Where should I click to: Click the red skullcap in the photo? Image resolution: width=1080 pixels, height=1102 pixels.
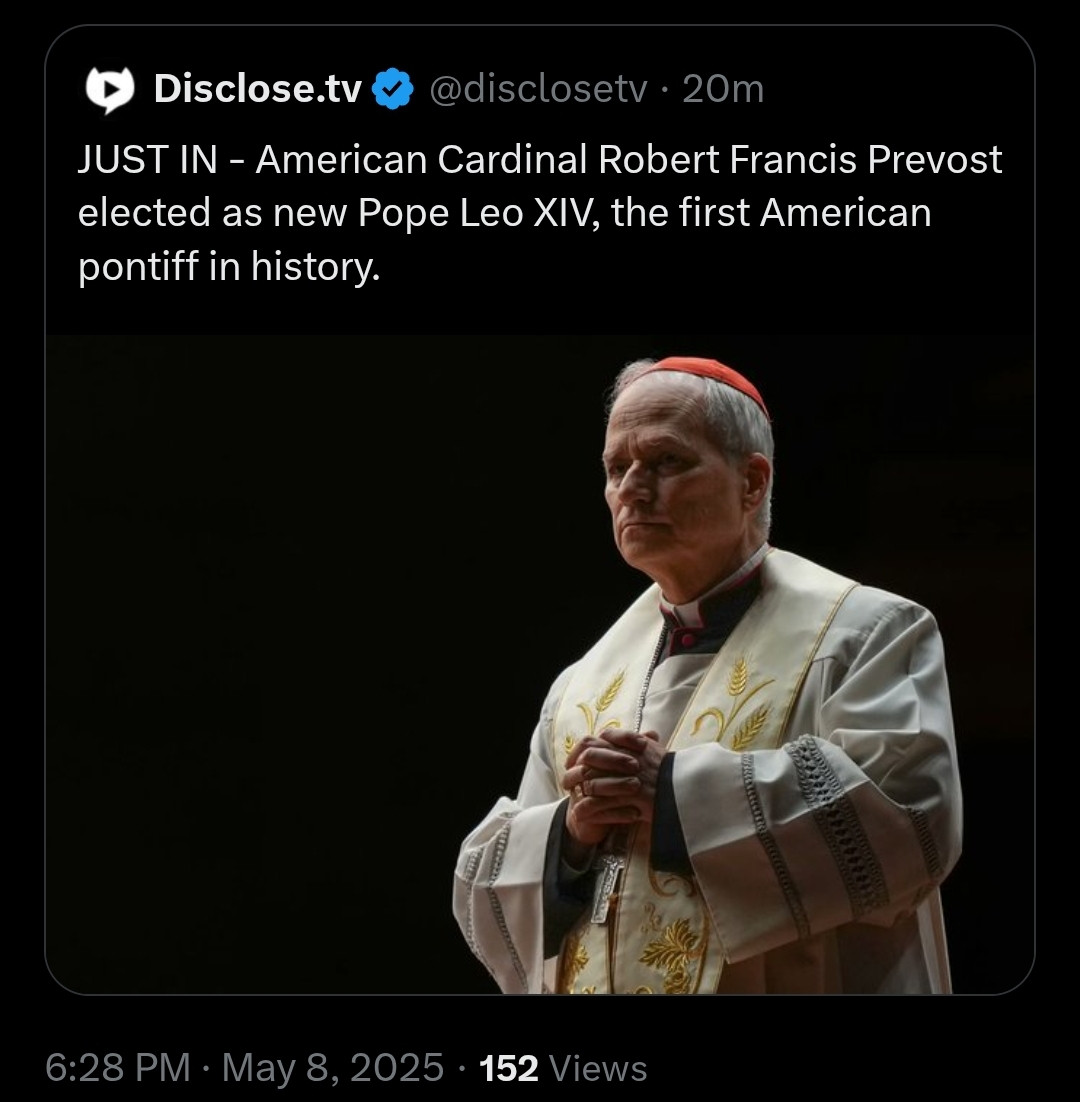712,376
